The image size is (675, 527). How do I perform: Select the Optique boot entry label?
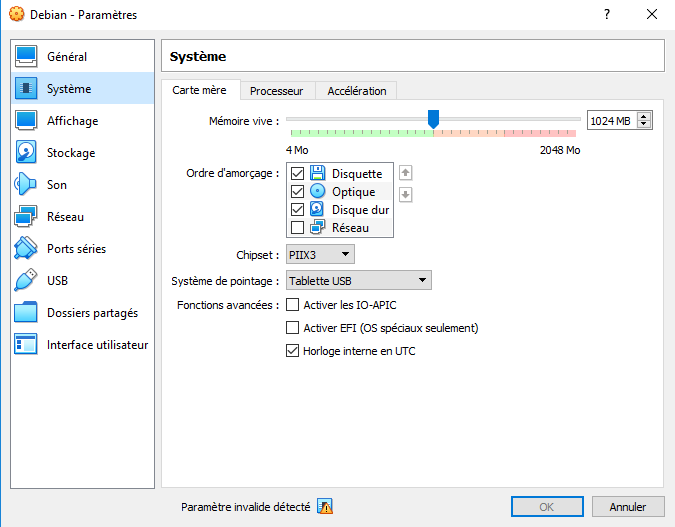point(353,192)
